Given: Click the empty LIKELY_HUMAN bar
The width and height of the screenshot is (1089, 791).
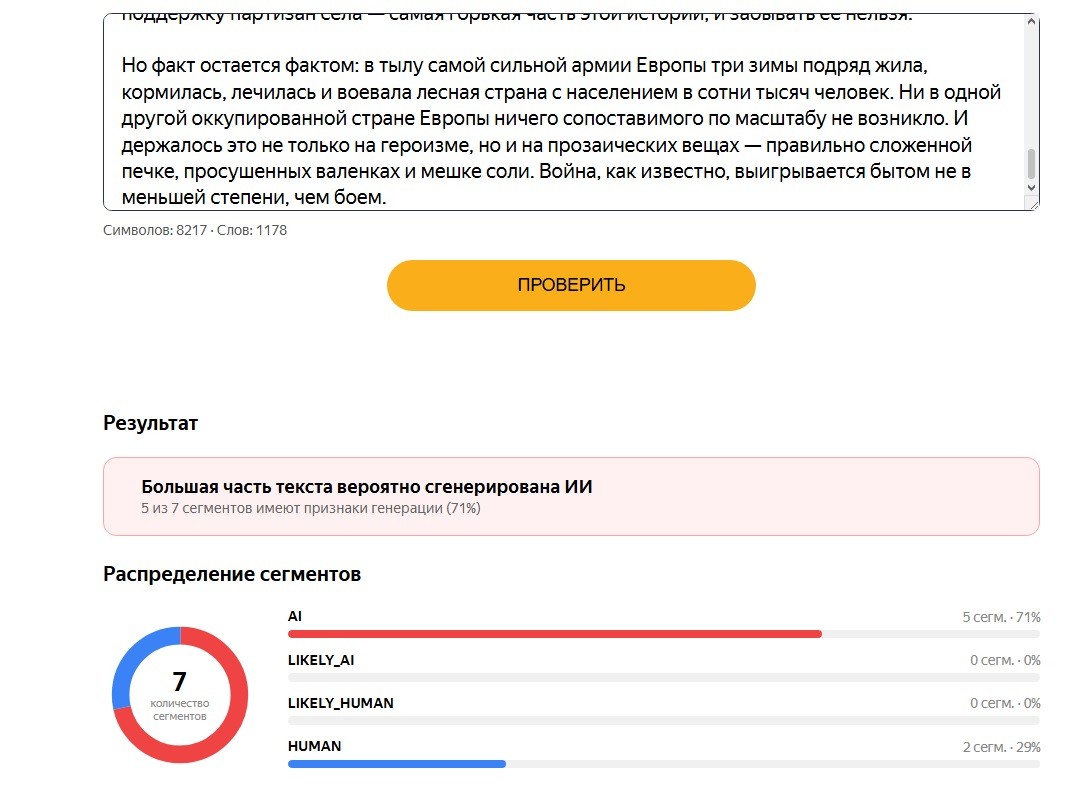Looking at the screenshot, I should pyautogui.click(x=664, y=721).
